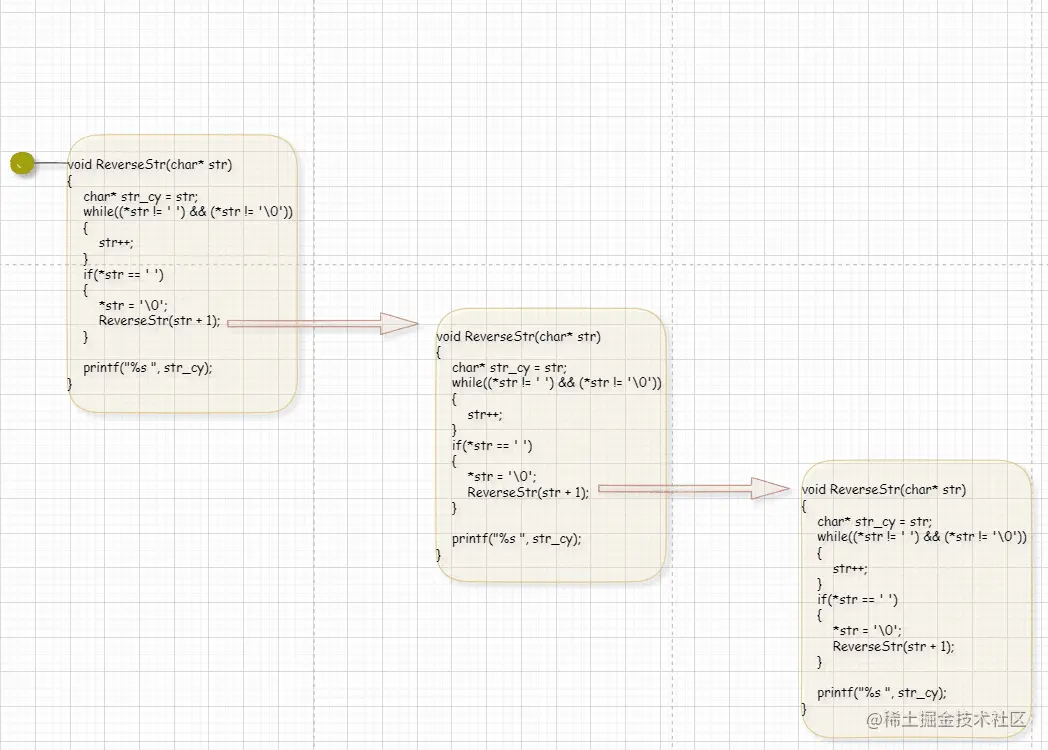
Task: Click 'void ReverseStr(char* str)' heading in leftmost box
Action: 150,164
